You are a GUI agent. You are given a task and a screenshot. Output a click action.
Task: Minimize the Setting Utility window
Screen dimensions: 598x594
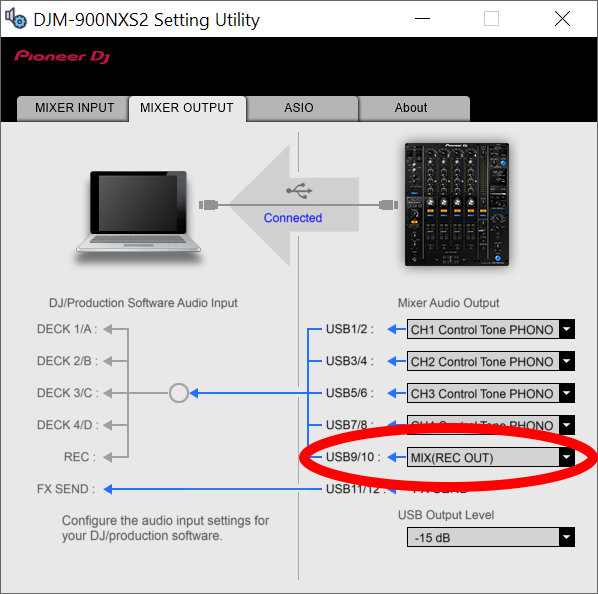click(422, 18)
